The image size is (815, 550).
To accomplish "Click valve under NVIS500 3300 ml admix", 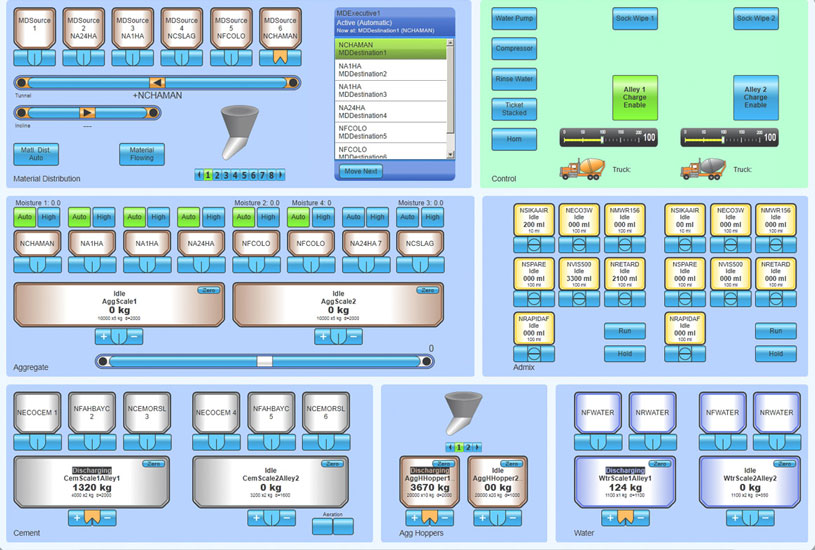I will pyautogui.click(x=579, y=298).
